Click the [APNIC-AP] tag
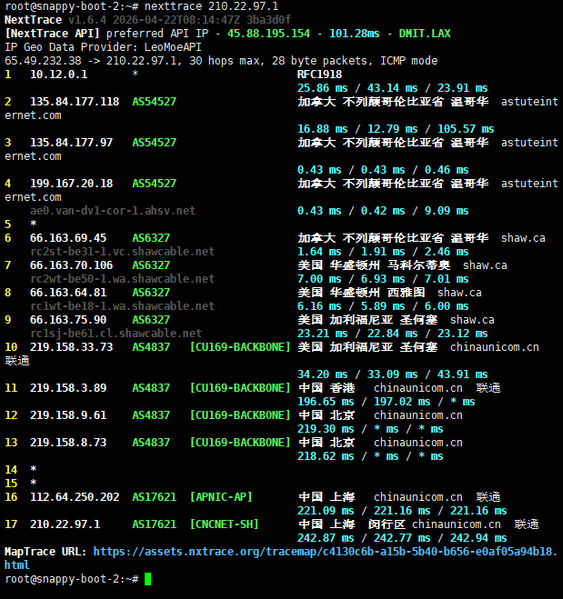Viewport: 563px width, 599px height. pos(221,497)
